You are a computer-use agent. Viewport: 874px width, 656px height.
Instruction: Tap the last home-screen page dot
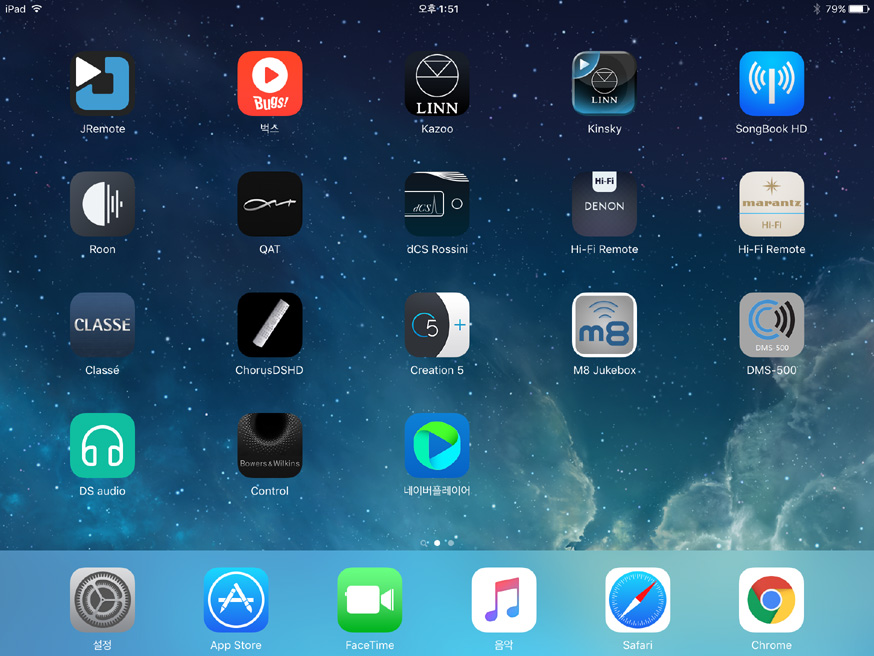coord(450,543)
